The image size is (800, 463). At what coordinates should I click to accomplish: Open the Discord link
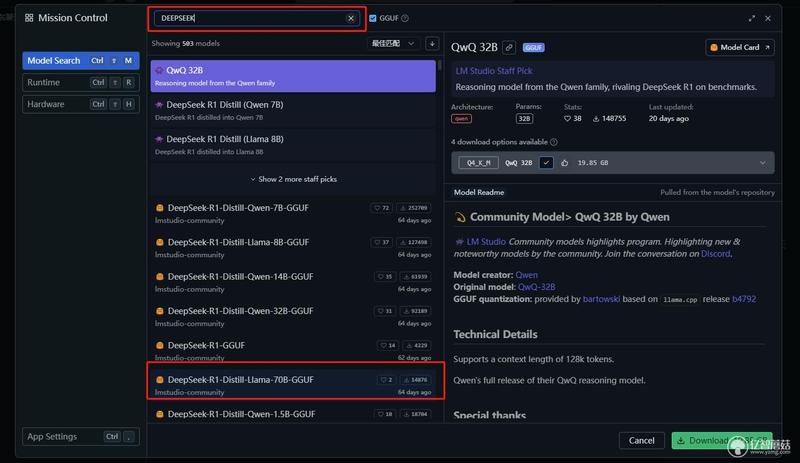click(715, 254)
